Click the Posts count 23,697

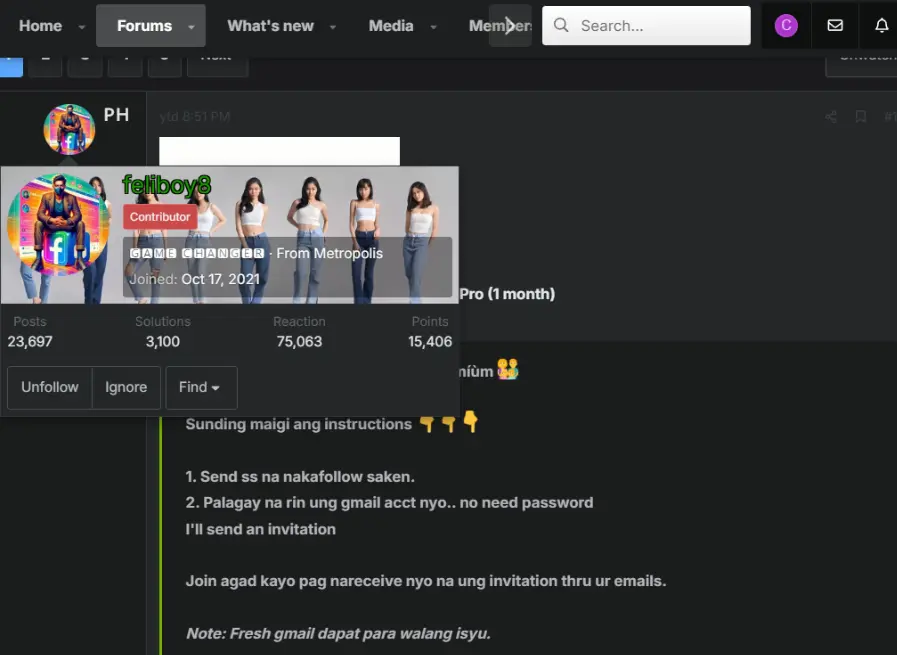click(x=30, y=342)
